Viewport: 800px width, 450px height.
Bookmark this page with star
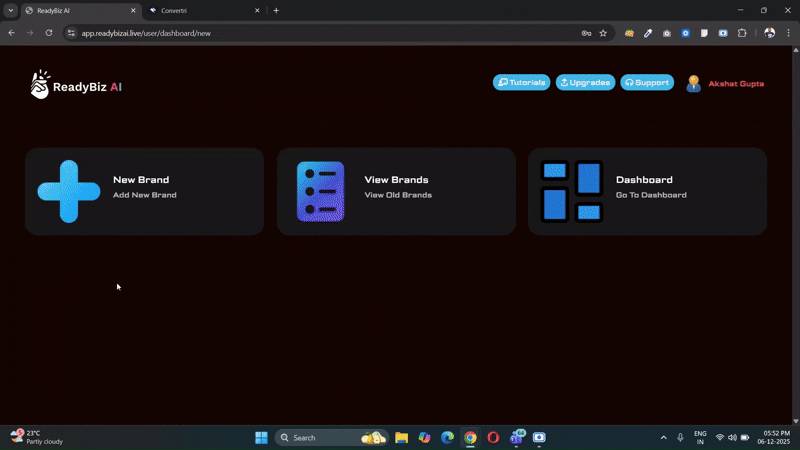click(603, 33)
